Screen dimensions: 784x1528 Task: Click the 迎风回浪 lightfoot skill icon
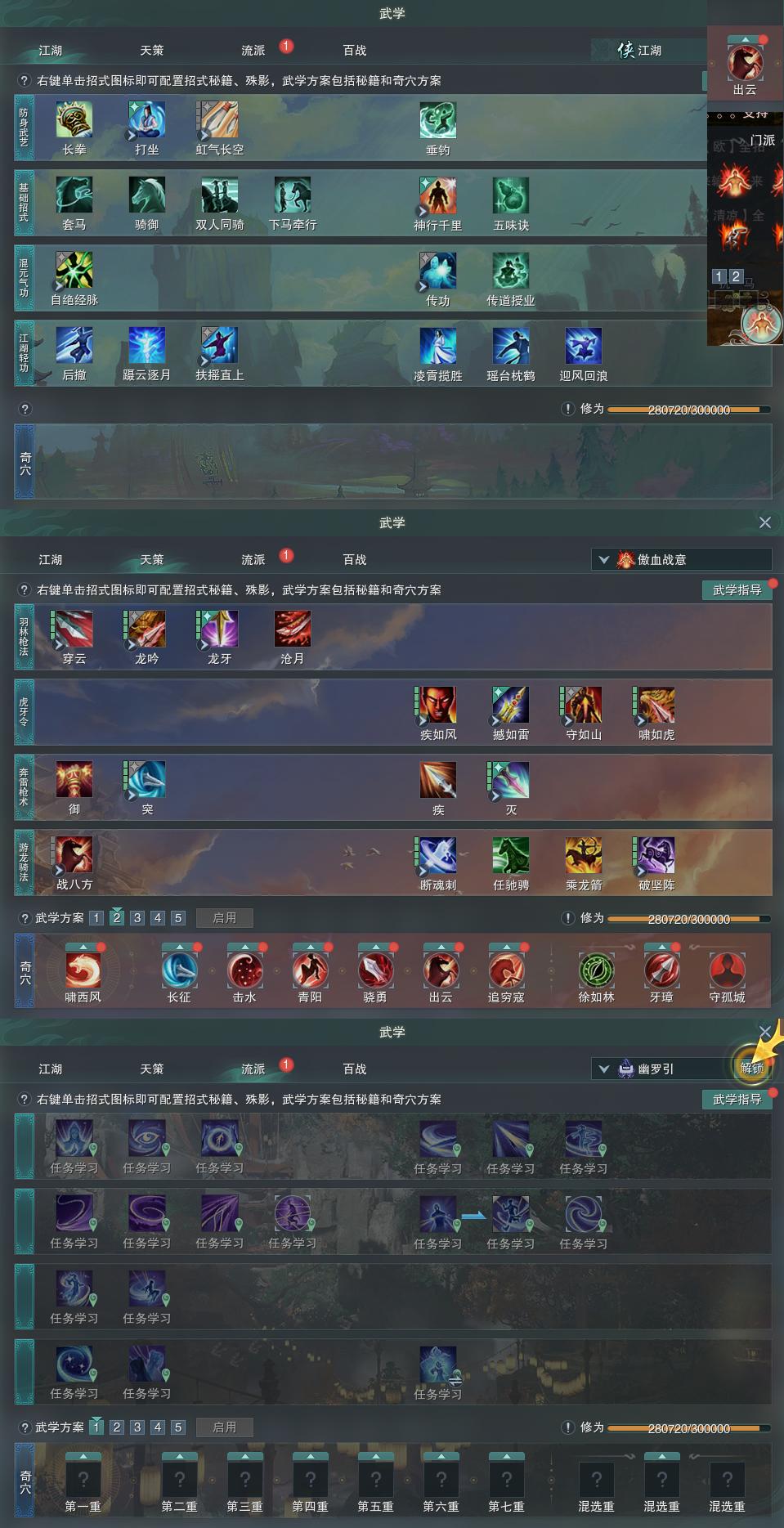pos(584,346)
